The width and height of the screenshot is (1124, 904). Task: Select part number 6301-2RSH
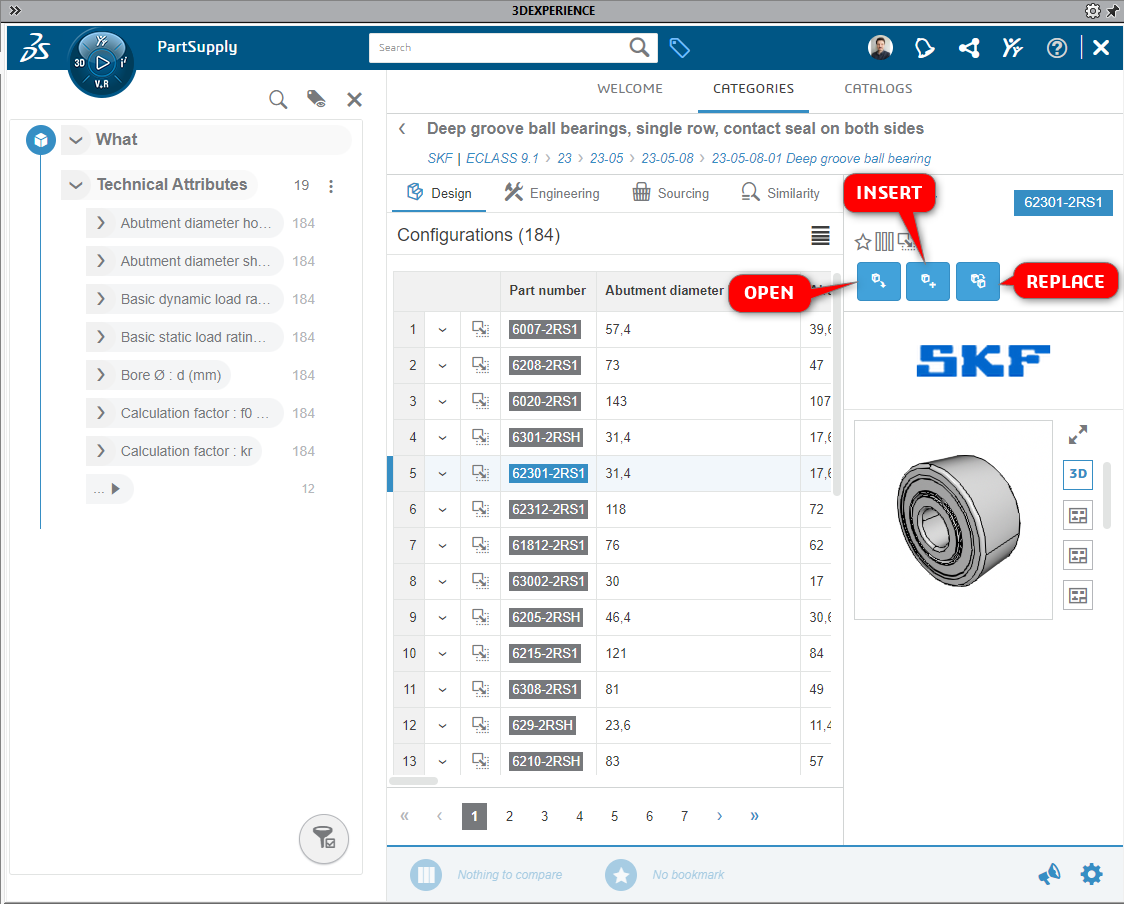click(546, 437)
